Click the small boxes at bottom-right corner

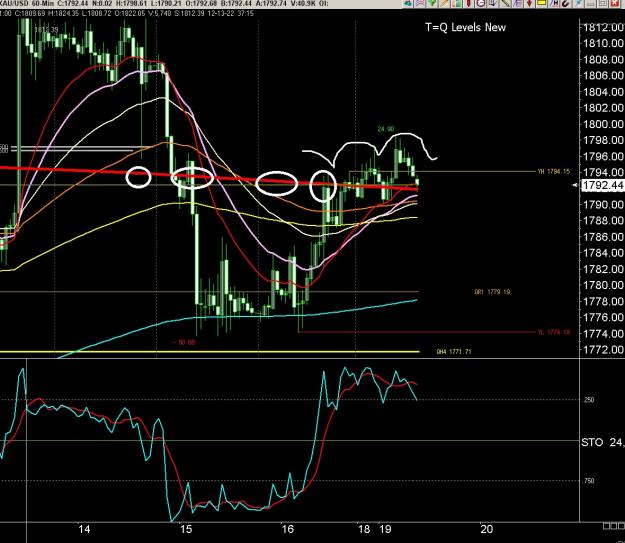614,526
